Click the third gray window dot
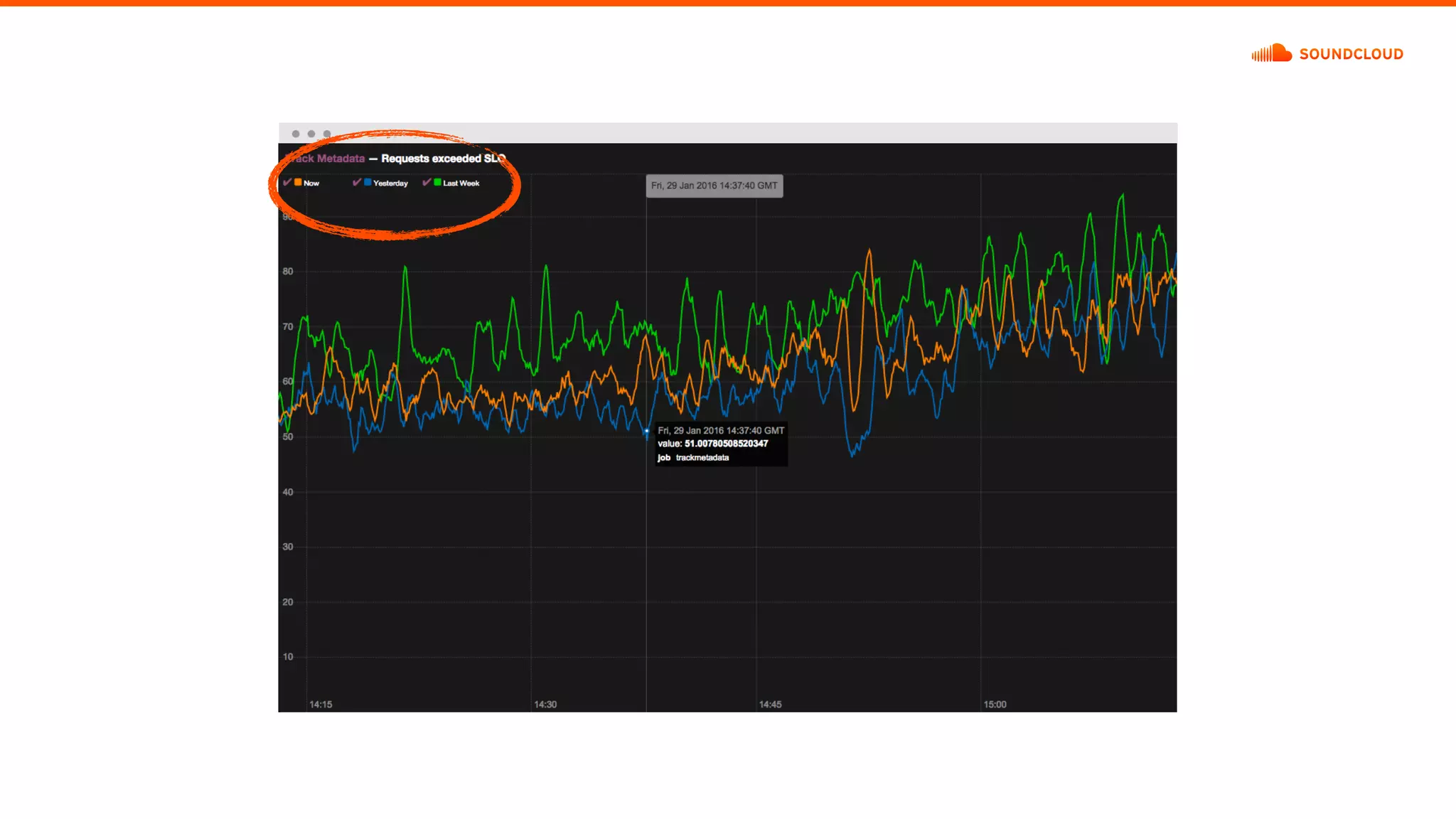1456x819 pixels. click(x=327, y=134)
